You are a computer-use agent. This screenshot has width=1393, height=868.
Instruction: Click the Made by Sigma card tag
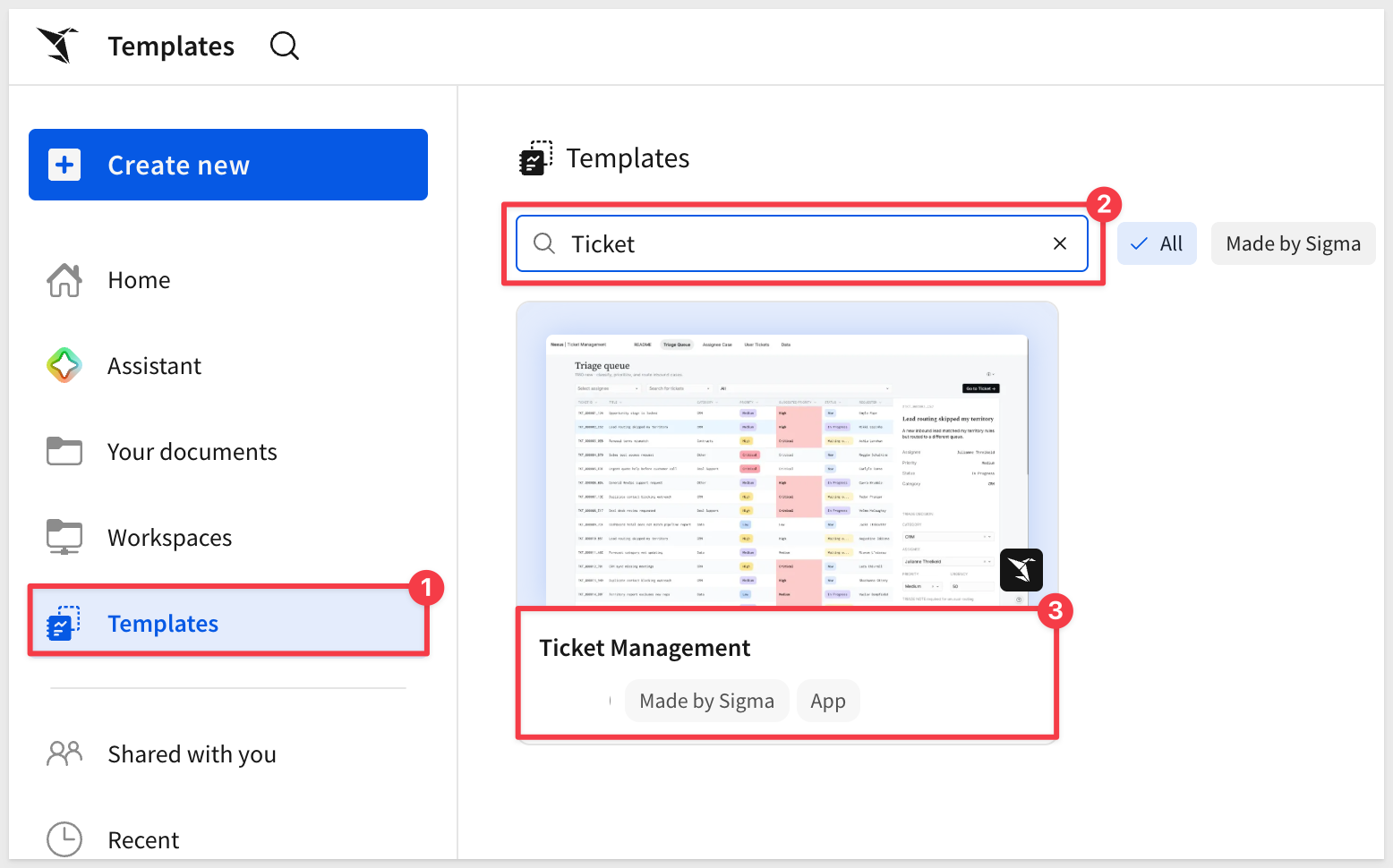[x=706, y=701]
